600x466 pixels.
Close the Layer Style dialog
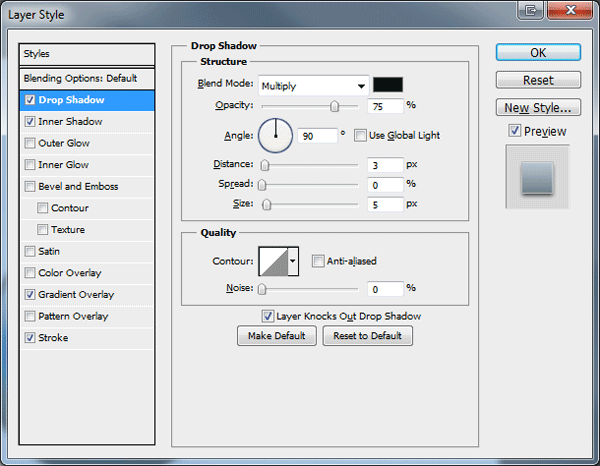570,10
